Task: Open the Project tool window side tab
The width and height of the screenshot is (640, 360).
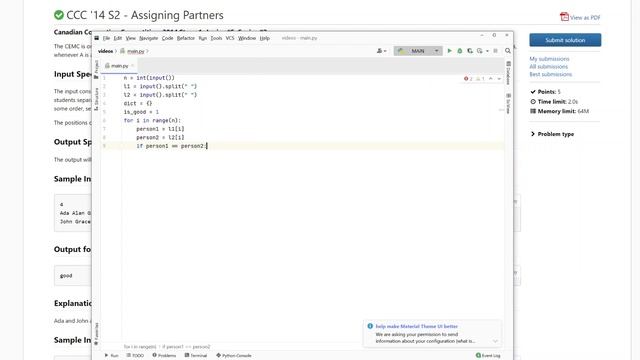Action: point(96,69)
